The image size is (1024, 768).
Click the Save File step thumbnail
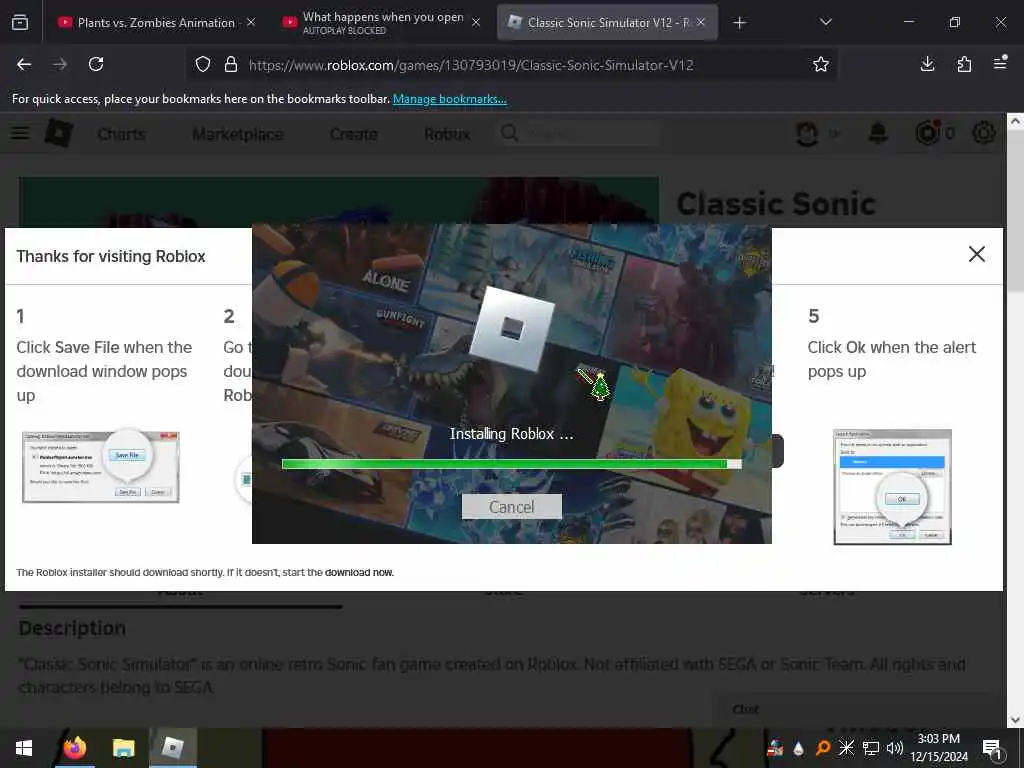pos(101,466)
